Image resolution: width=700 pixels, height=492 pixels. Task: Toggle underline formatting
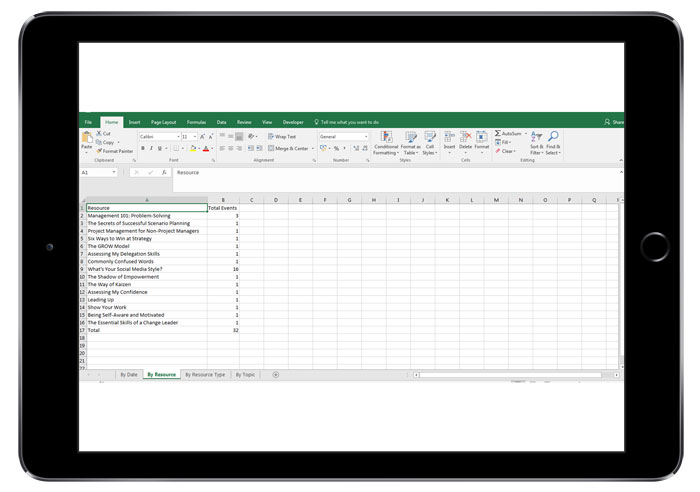(159, 148)
